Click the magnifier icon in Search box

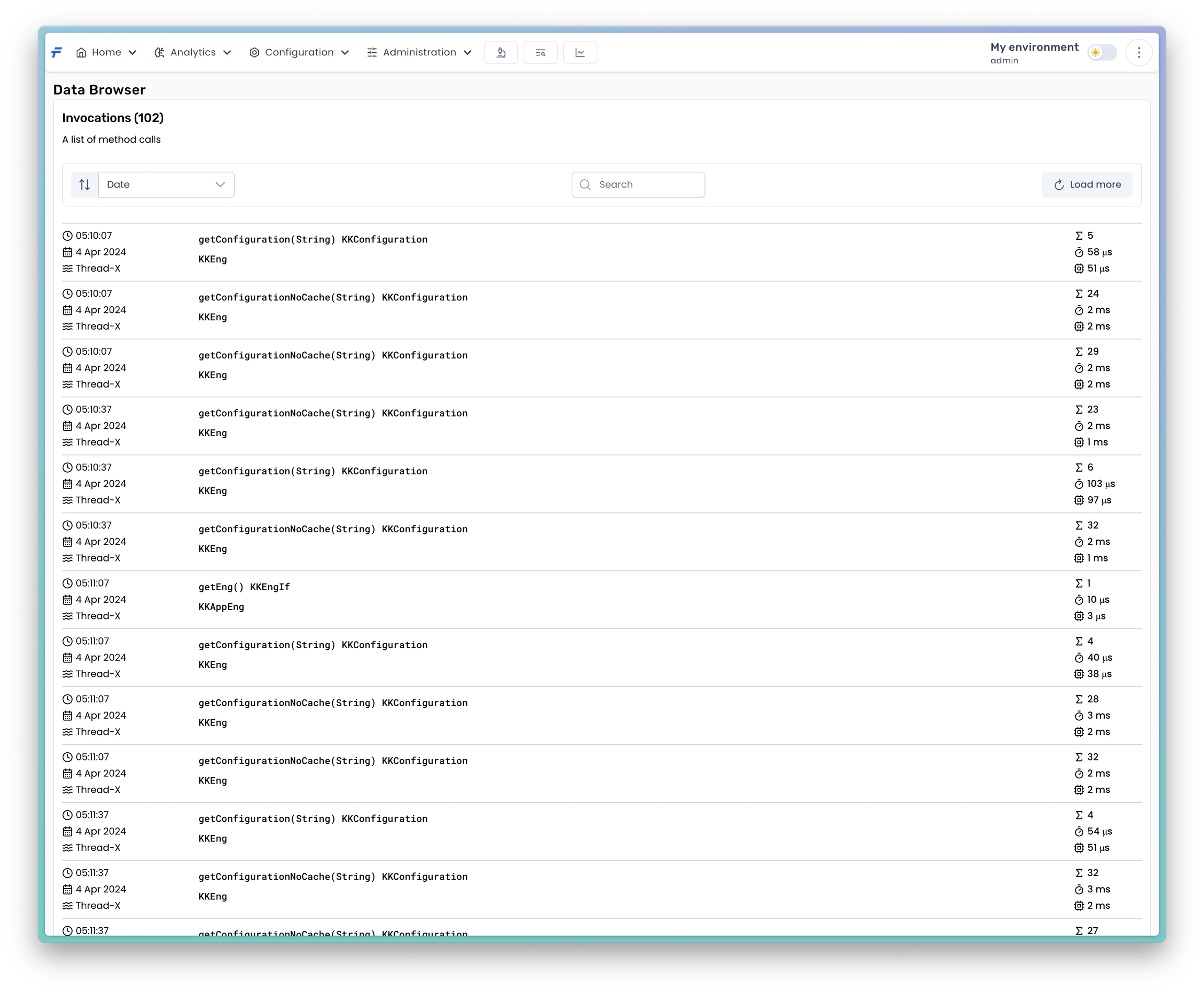coord(585,185)
